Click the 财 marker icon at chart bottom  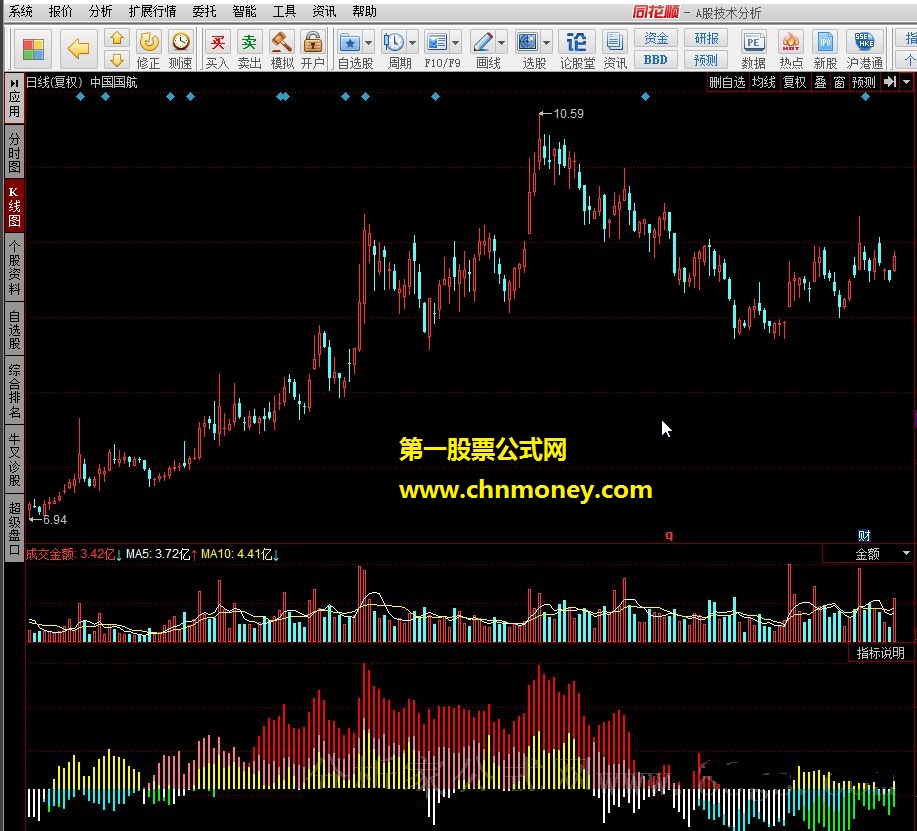click(x=864, y=535)
